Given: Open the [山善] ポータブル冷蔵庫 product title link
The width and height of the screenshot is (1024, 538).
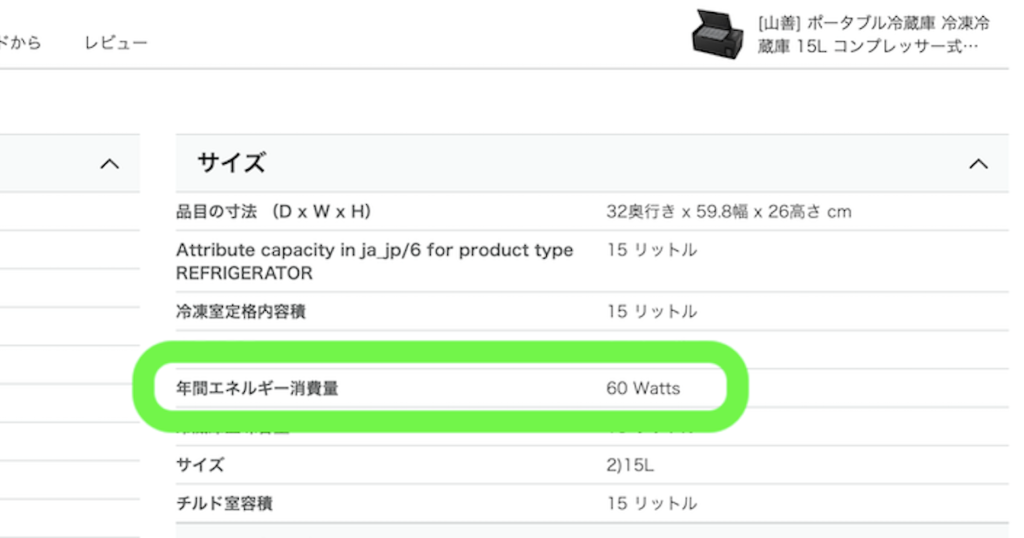Looking at the screenshot, I should pyautogui.click(x=868, y=34).
